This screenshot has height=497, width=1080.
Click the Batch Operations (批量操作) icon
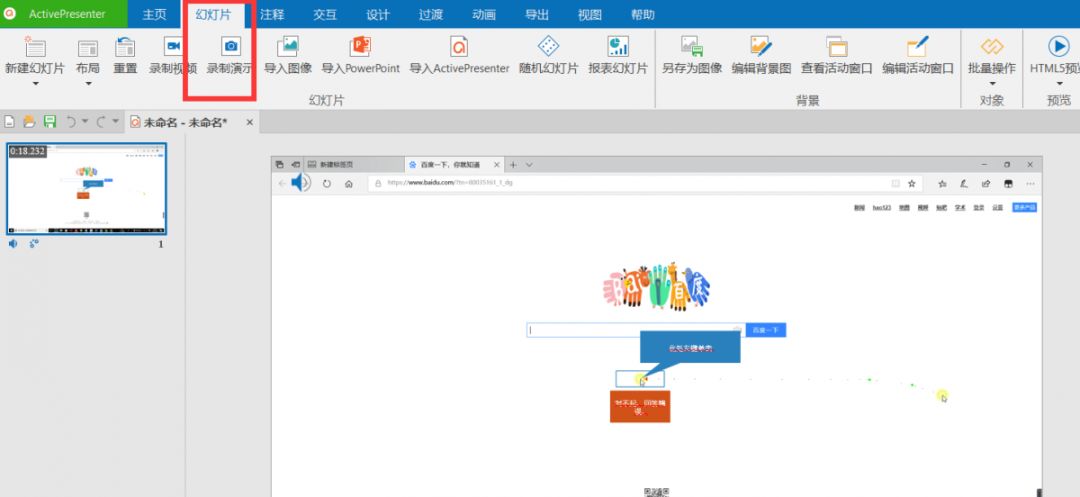992,46
